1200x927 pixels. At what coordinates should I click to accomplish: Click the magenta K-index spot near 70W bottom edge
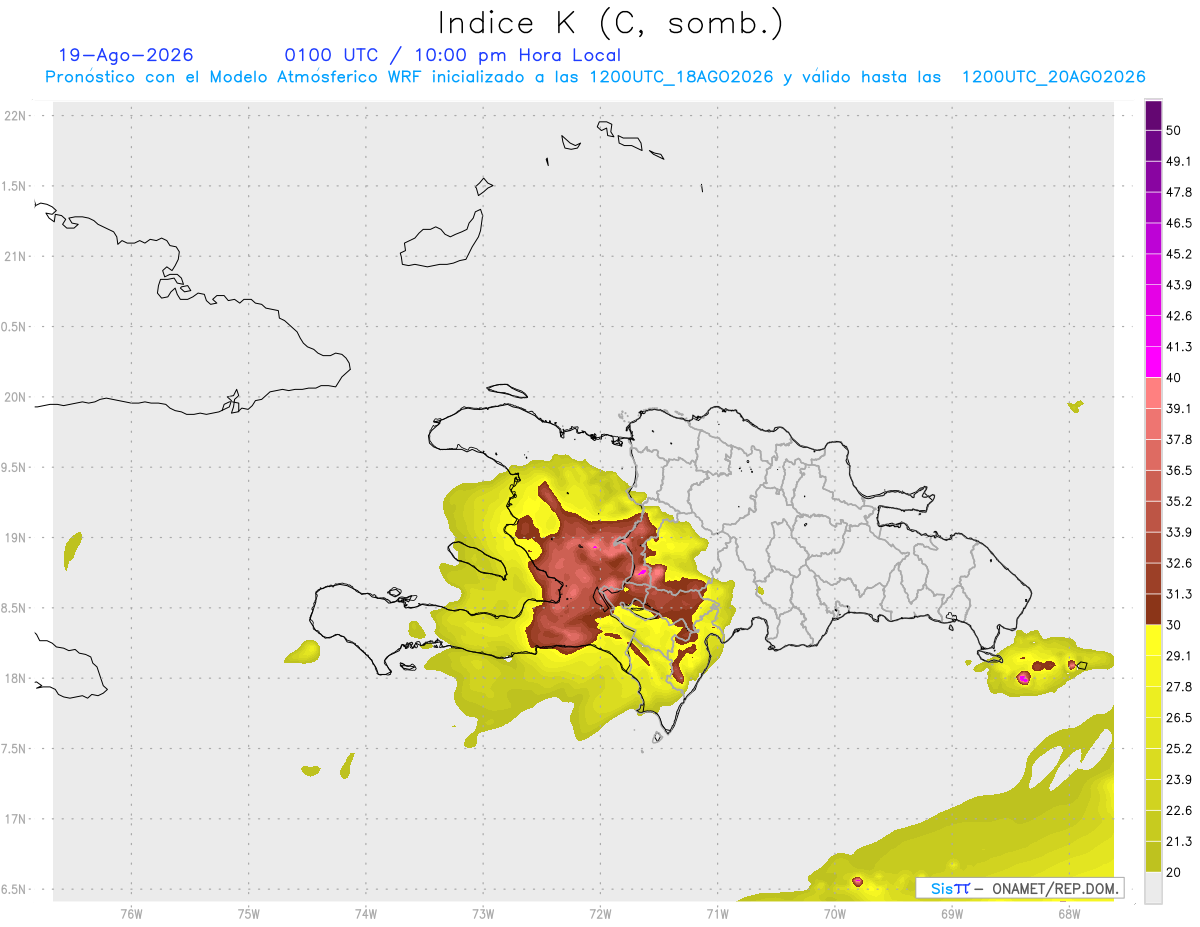858,881
